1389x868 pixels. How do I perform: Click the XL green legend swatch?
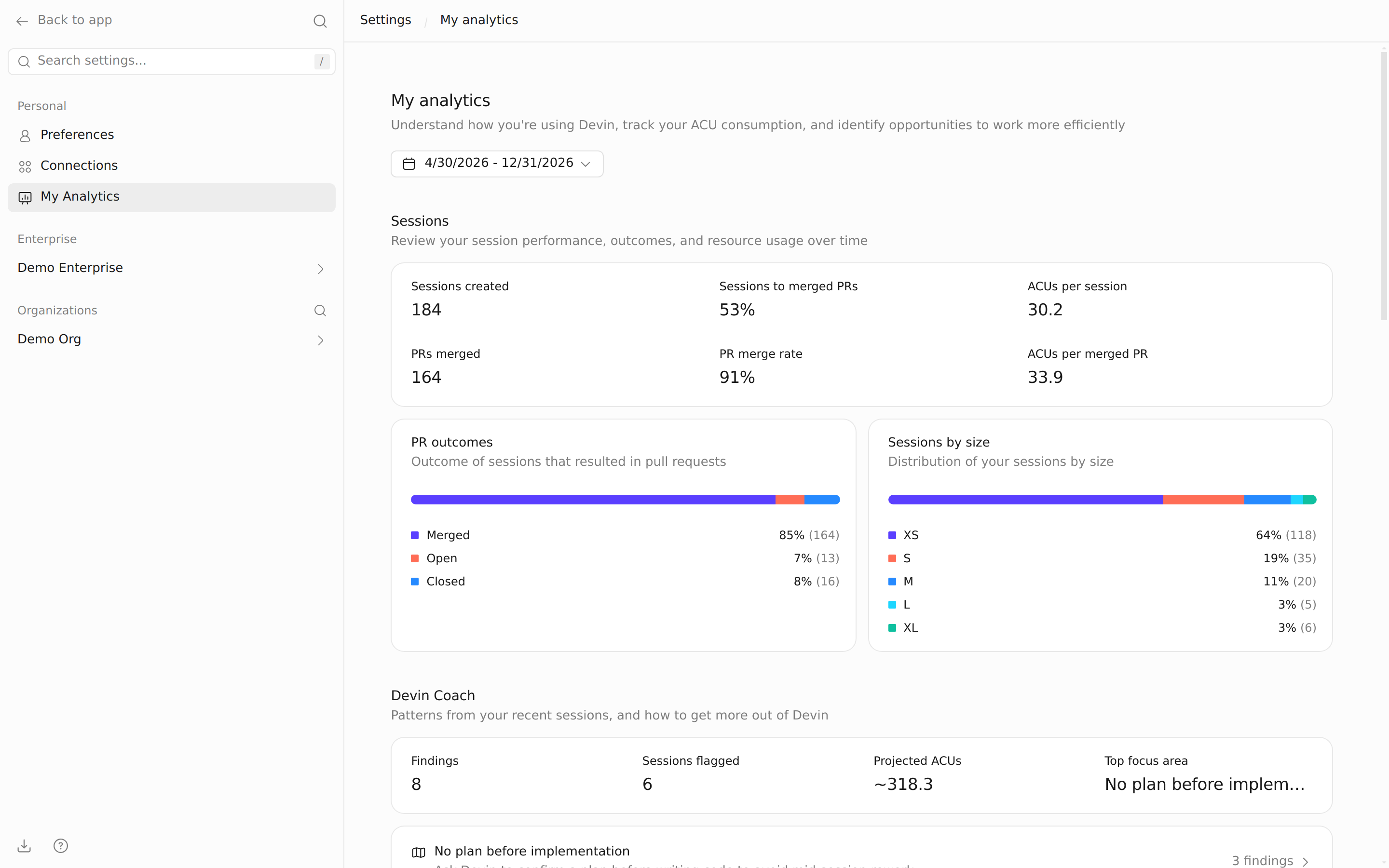[x=892, y=627]
